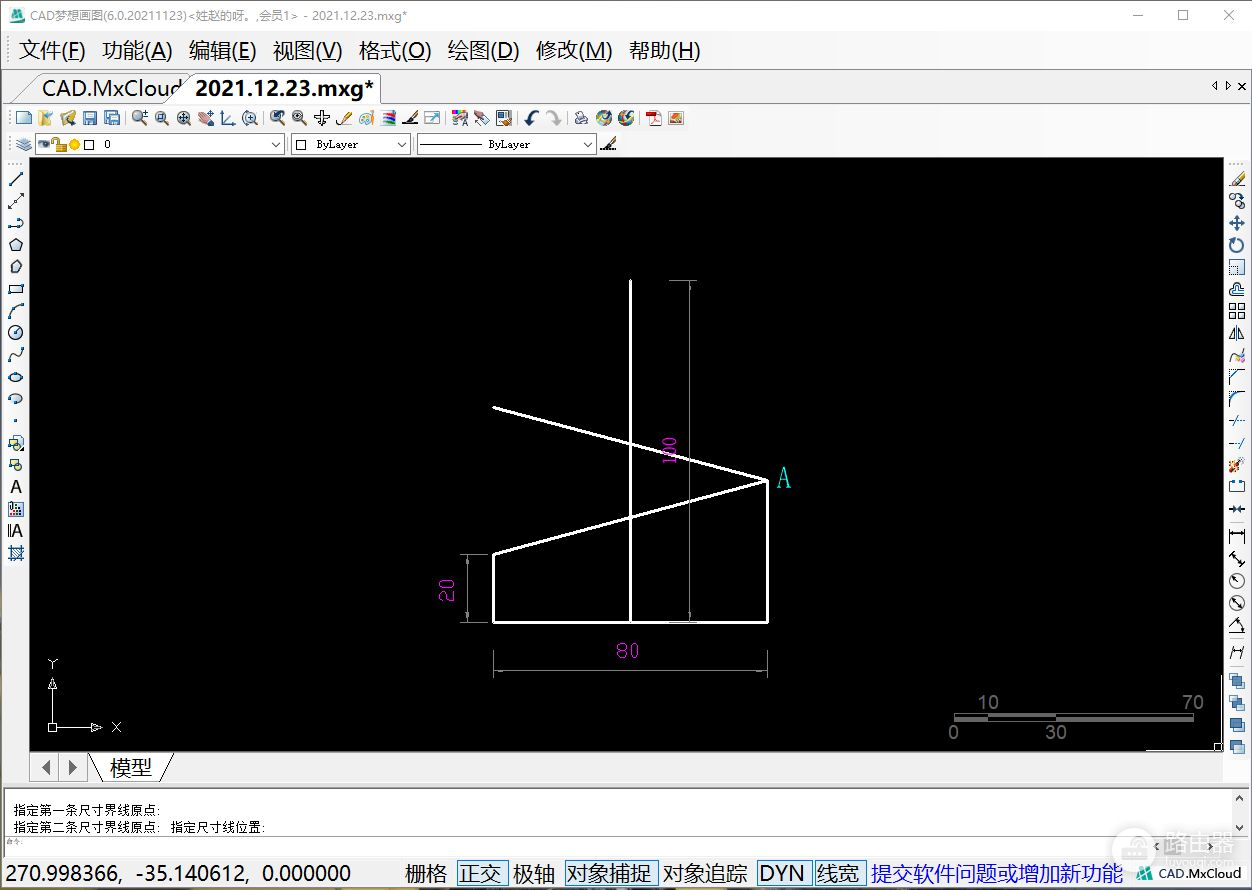This screenshot has width=1252, height=890.
Task: Toggle 对象捕捉 object snap
Action: point(610,873)
